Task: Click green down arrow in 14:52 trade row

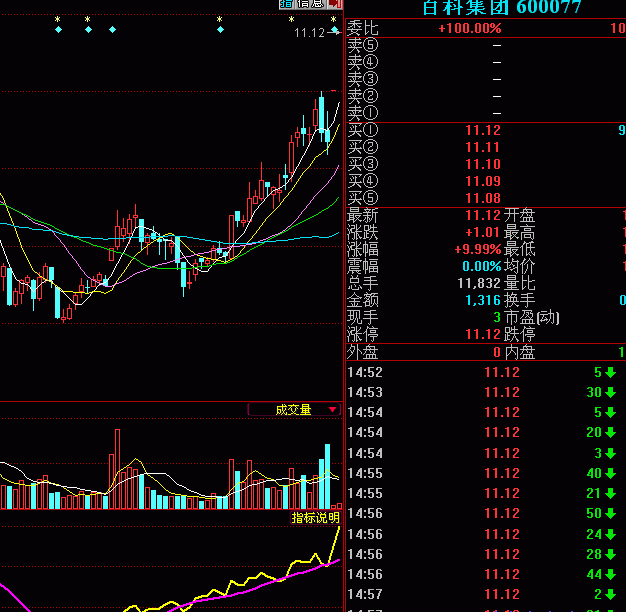Action: point(610,372)
